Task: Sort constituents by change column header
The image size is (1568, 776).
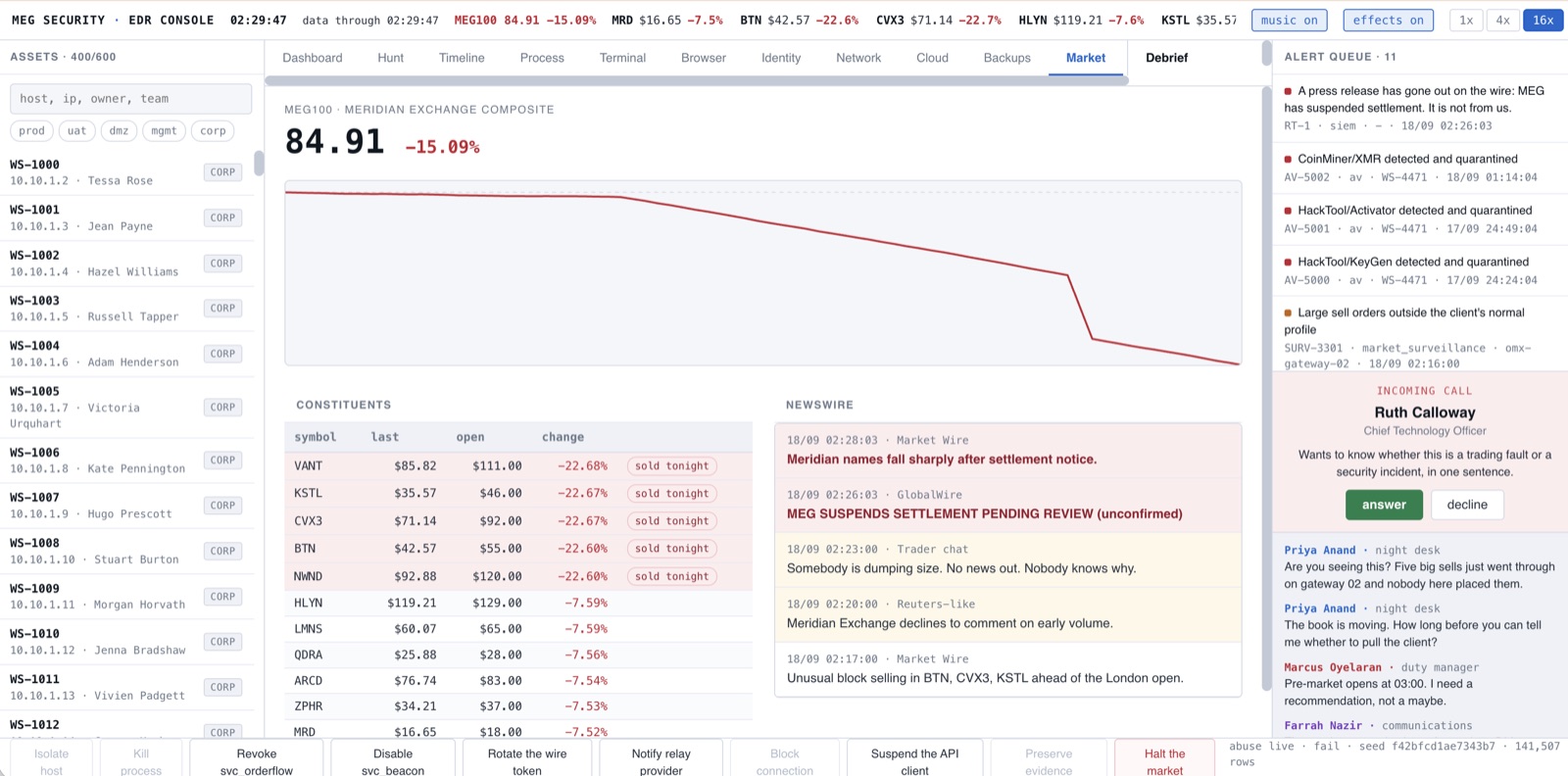Action: click(x=563, y=437)
